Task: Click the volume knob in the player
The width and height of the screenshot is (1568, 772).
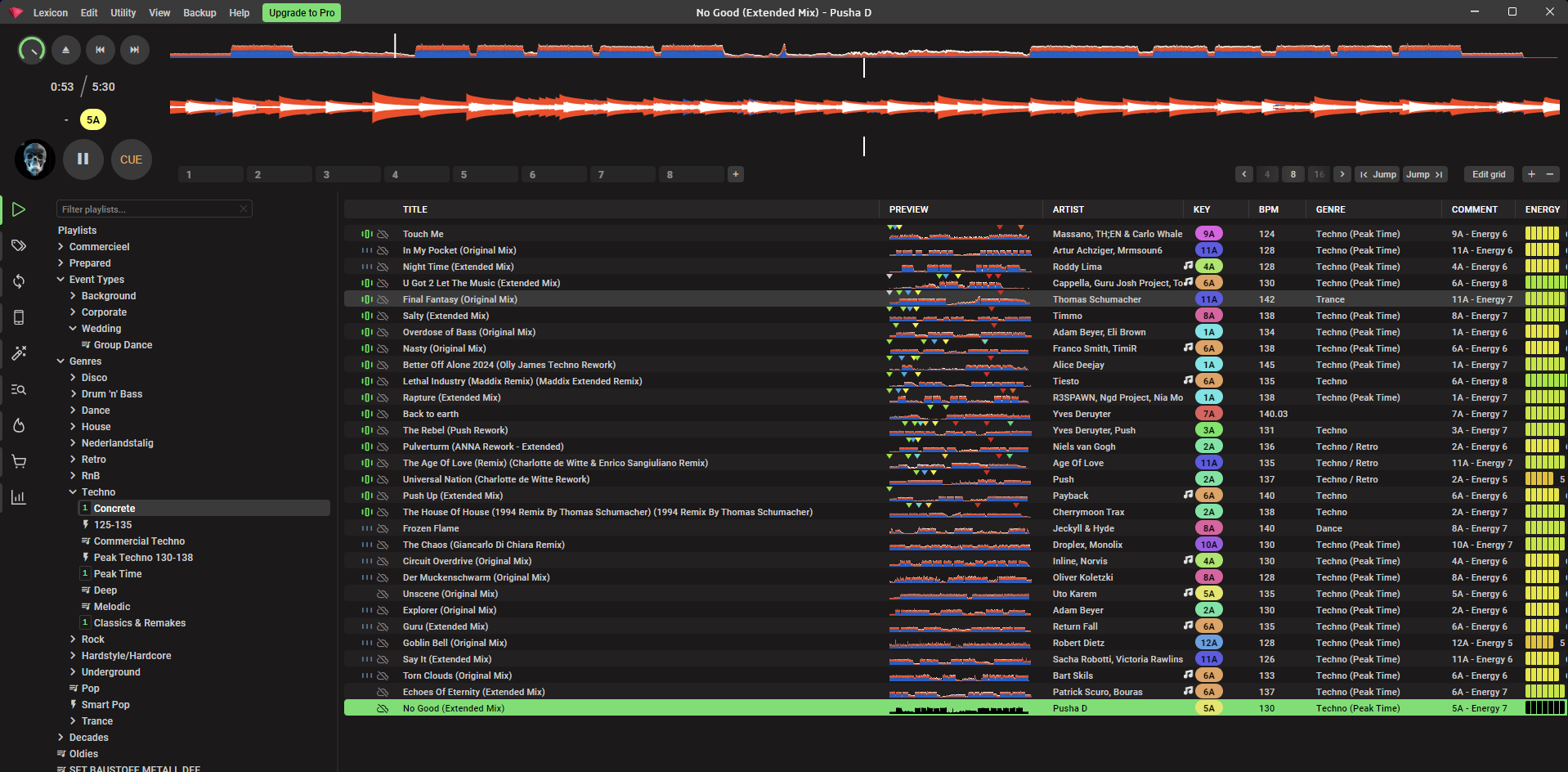Action: point(32,50)
